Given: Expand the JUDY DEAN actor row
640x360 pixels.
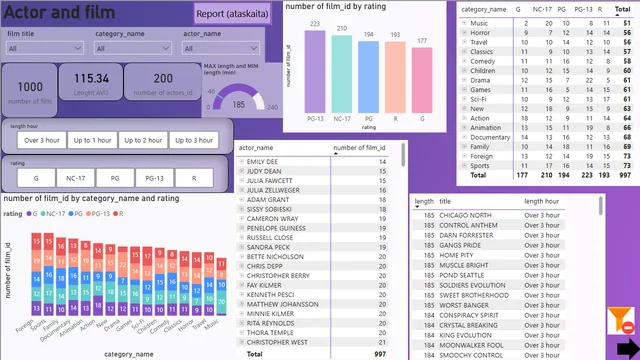Looking at the screenshot, I should point(242,171).
